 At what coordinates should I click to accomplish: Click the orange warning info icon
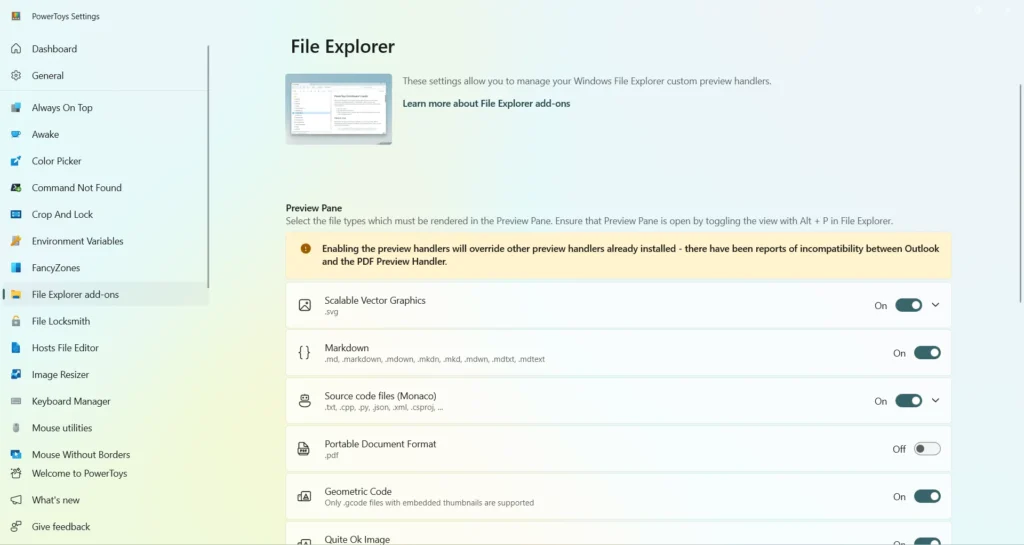coord(305,249)
